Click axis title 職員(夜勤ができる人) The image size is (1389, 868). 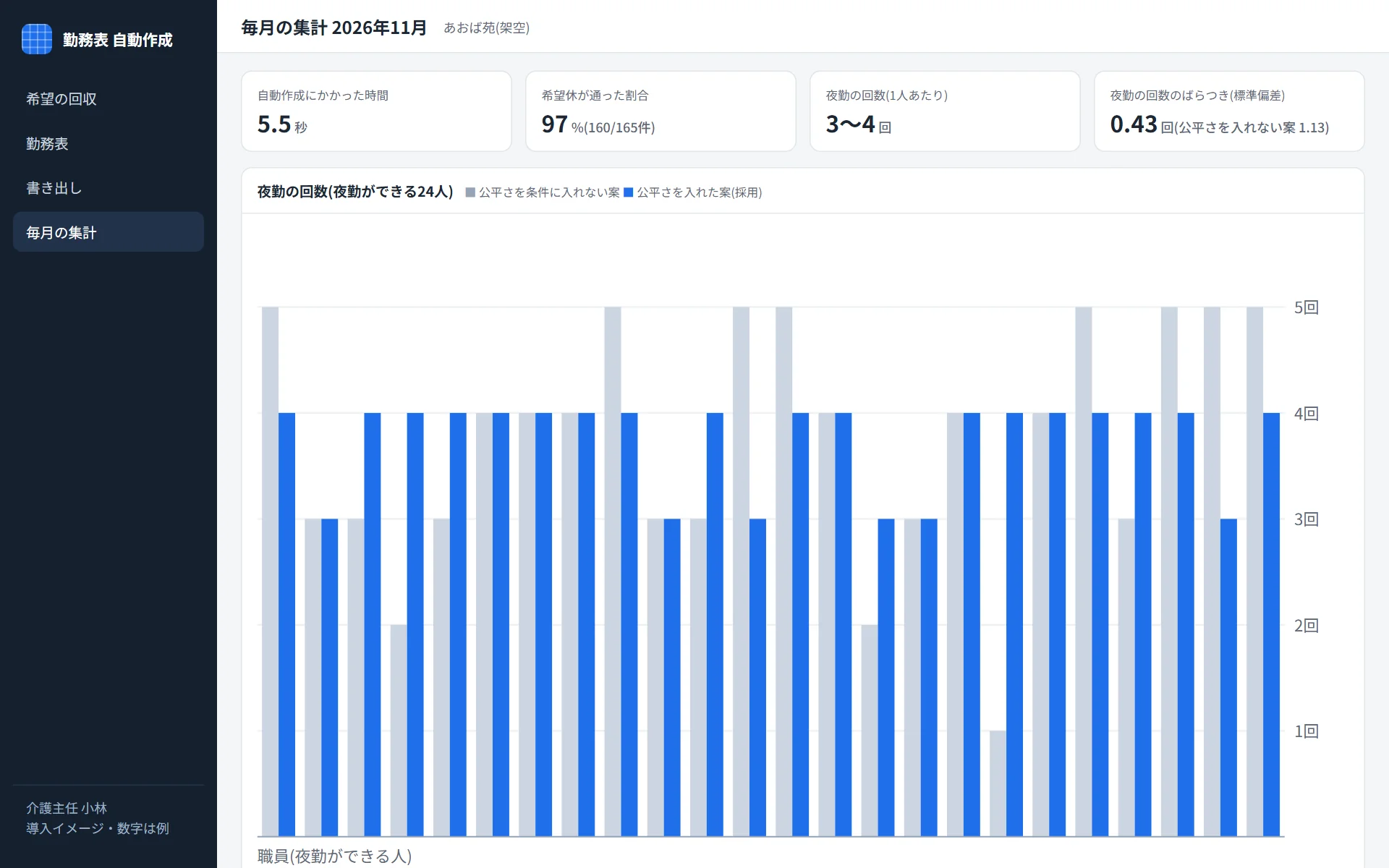click(x=335, y=856)
